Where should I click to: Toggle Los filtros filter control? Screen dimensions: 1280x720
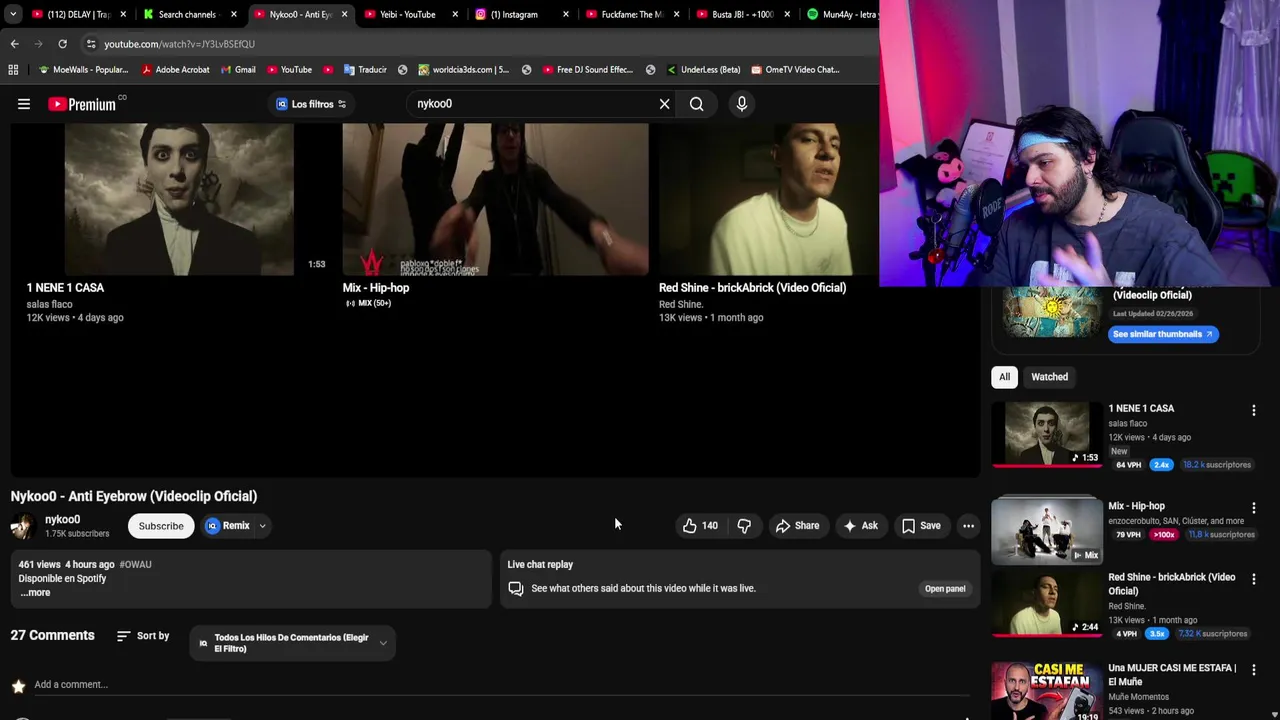[x=311, y=104]
